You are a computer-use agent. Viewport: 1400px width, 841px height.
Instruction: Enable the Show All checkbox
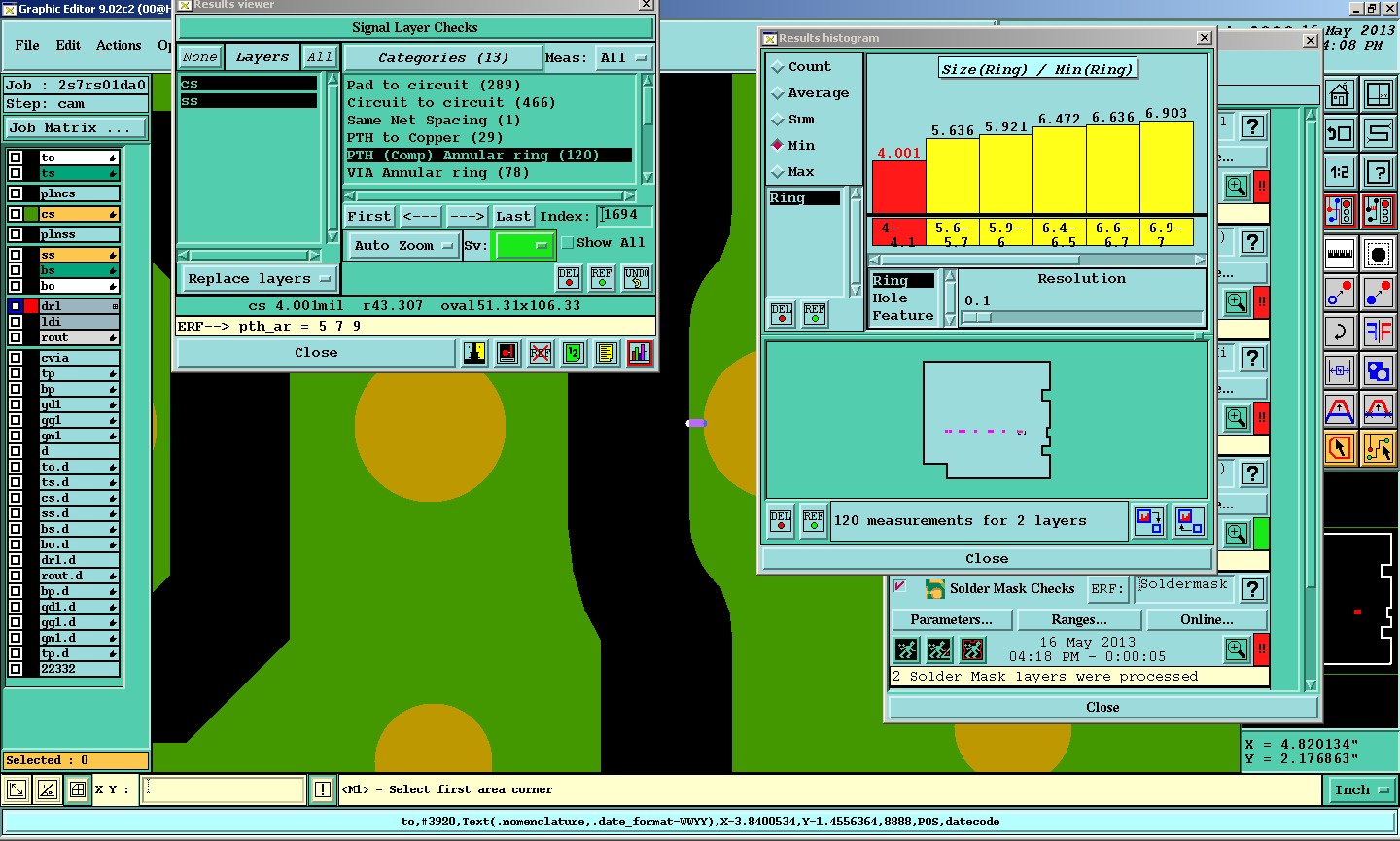click(x=568, y=243)
